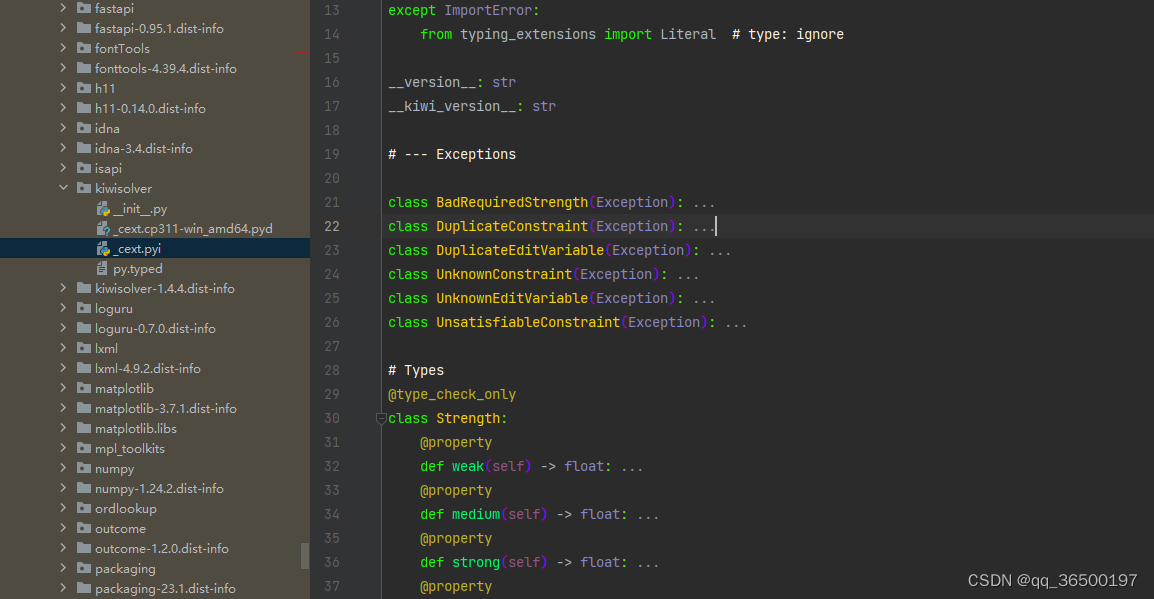This screenshot has height=599, width=1154.
Task: Click the idna folder icon
Action: (84, 128)
